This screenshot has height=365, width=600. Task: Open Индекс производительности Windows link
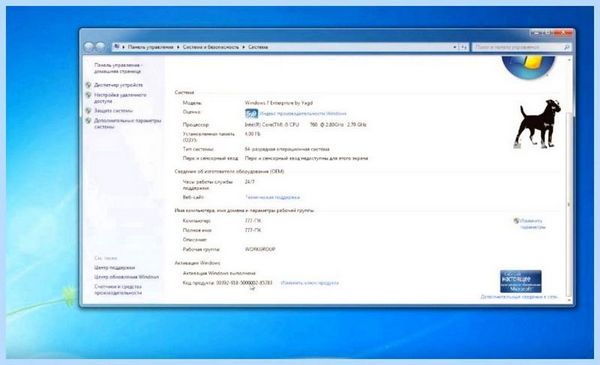tap(303, 114)
